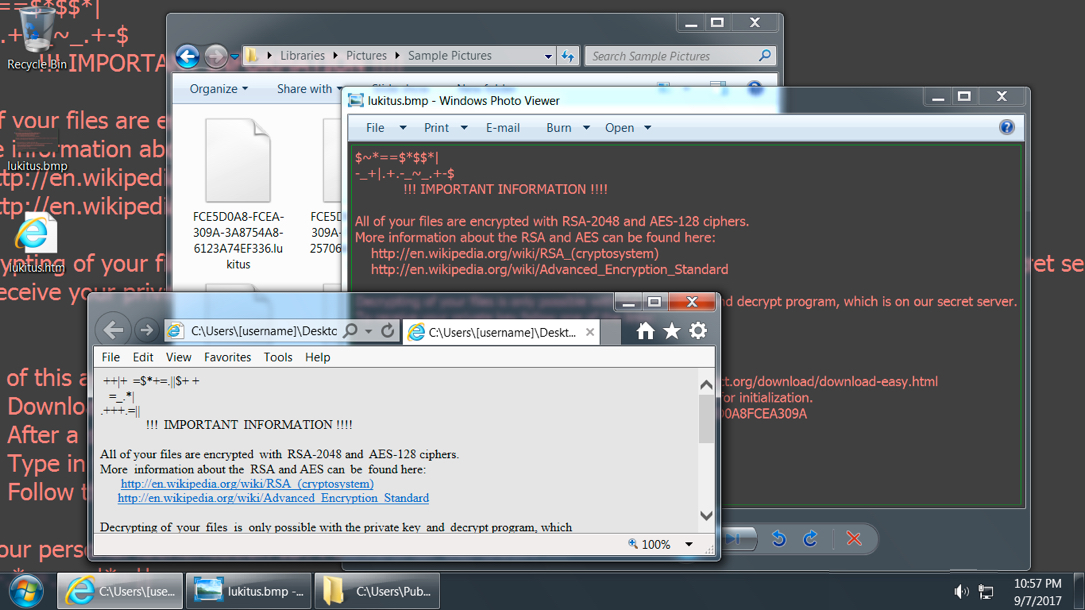
Task: Select the lukitus.bmp desktop file icon
Action: pyautogui.click(x=37, y=150)
